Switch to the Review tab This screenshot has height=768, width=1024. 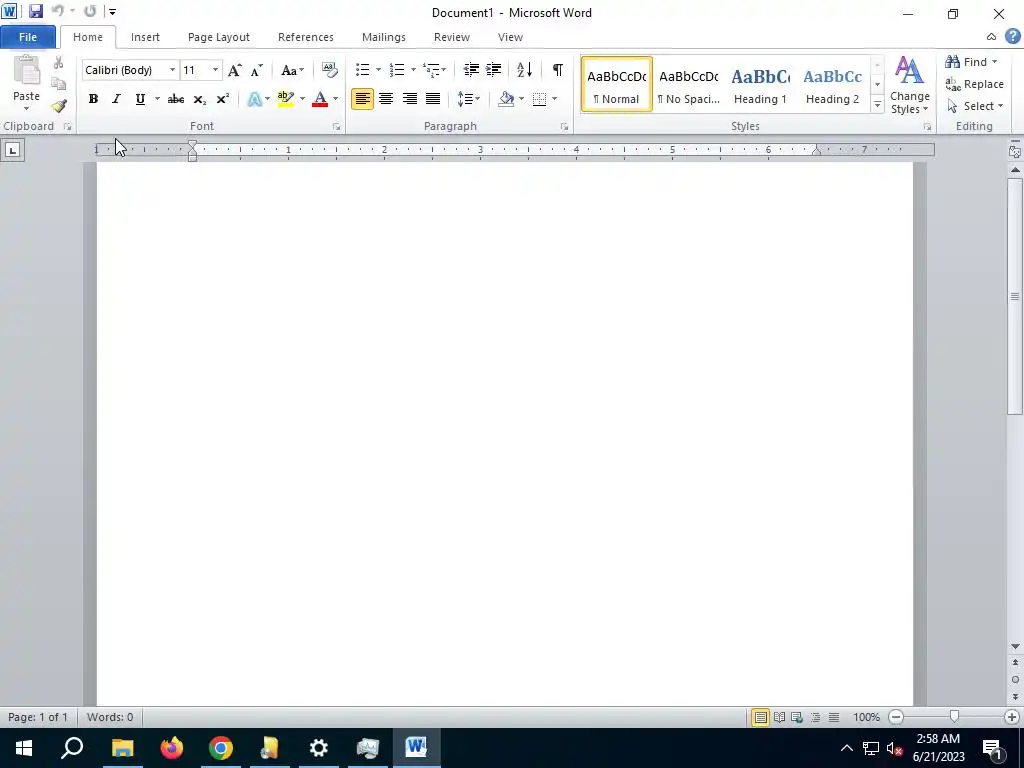pos(452,37)
